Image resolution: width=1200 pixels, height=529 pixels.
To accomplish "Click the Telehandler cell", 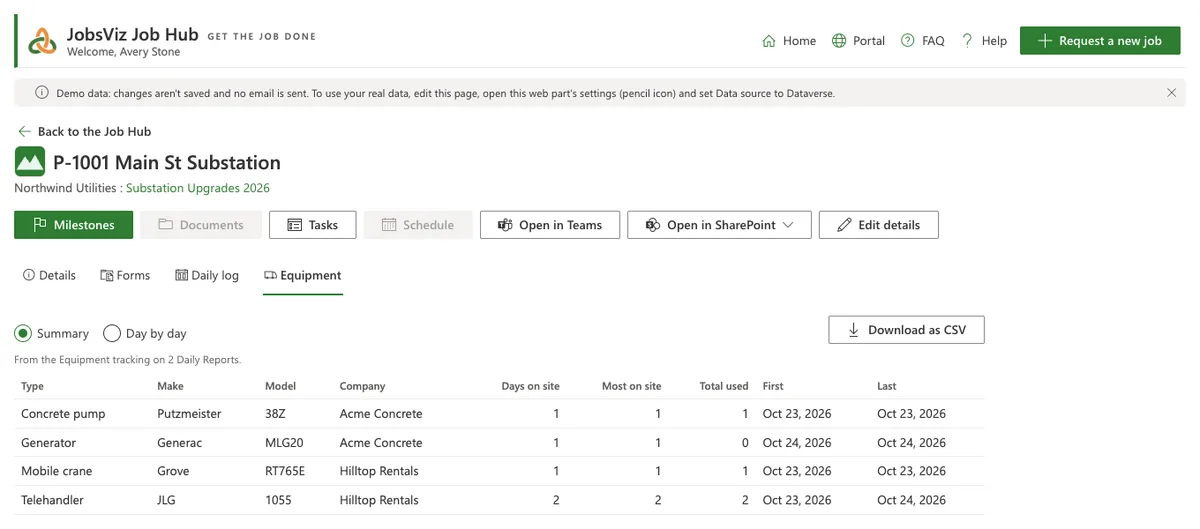I will pos(52,500).
